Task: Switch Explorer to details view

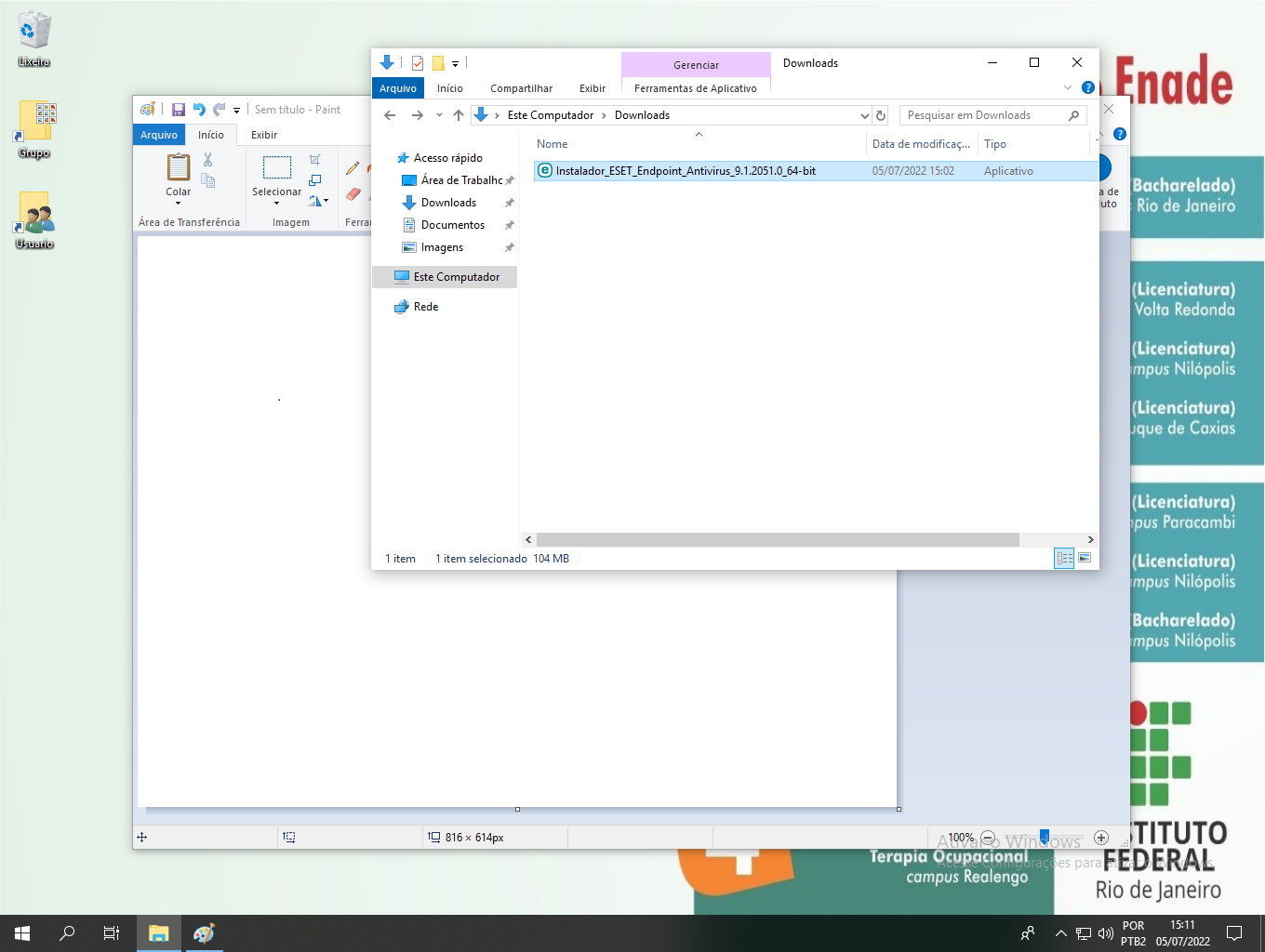Action: coord(1064,558)
